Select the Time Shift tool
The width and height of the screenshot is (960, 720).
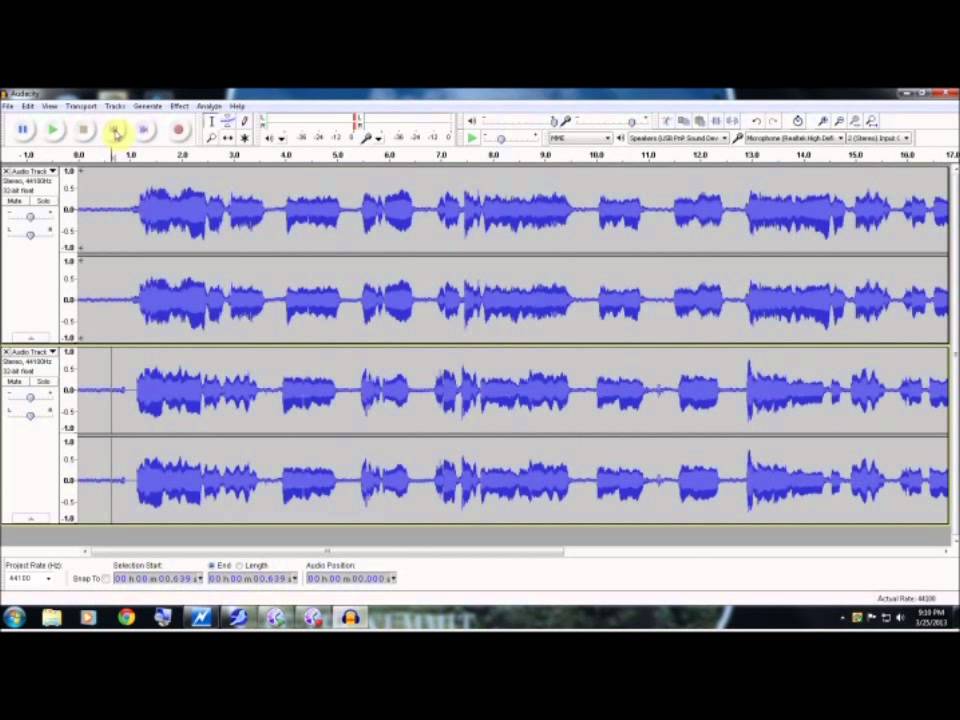pyautogui.click(x=228, y=138)
